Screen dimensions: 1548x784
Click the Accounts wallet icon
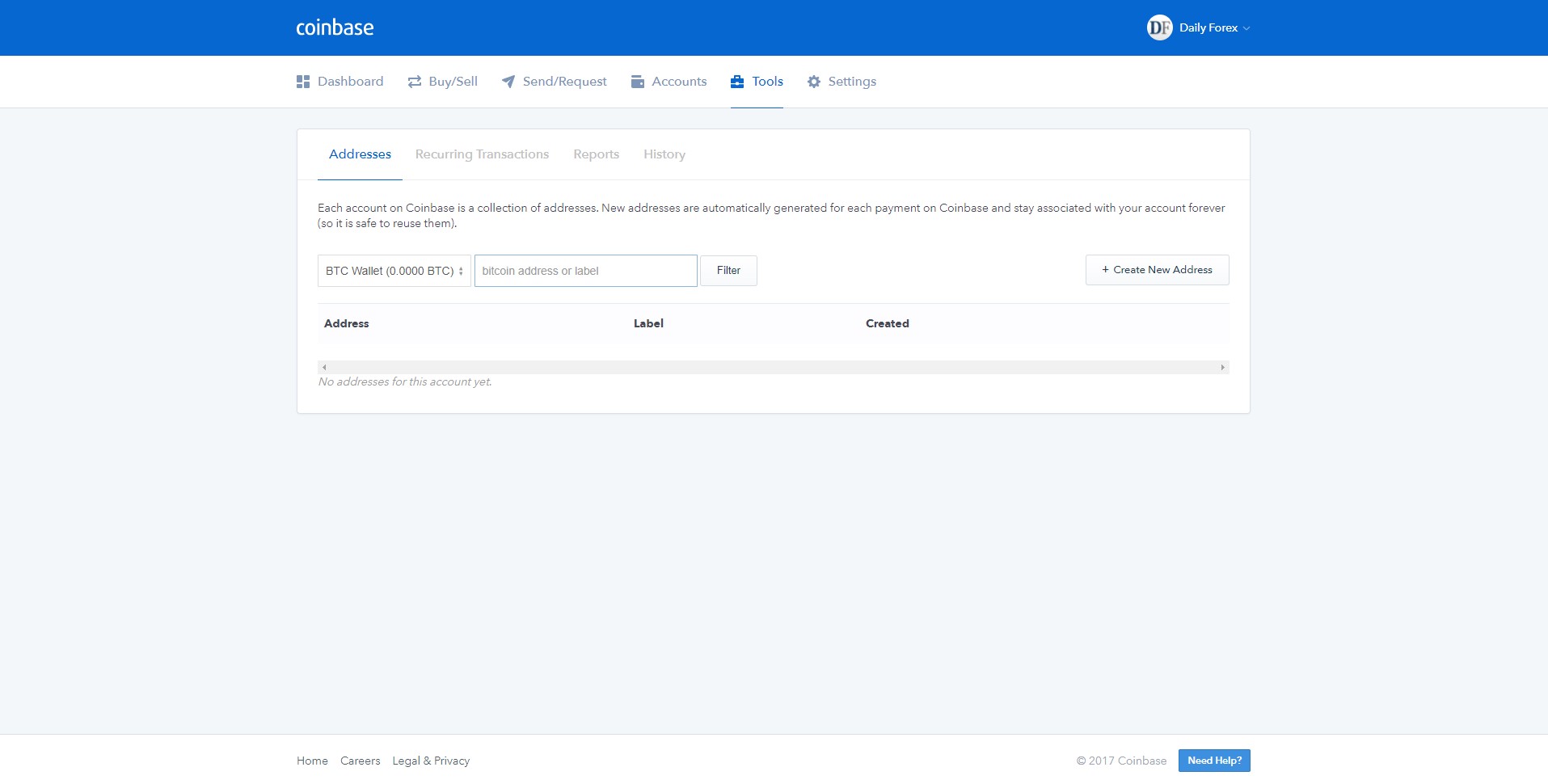click(x=638, y=82)
